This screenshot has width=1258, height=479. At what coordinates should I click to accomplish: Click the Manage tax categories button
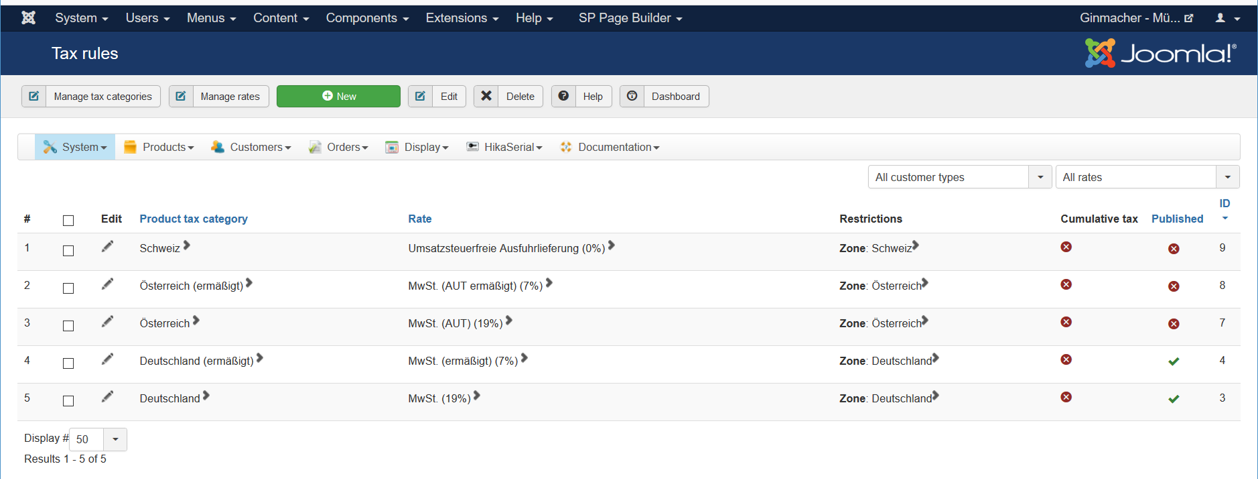[x=91, y=96]
